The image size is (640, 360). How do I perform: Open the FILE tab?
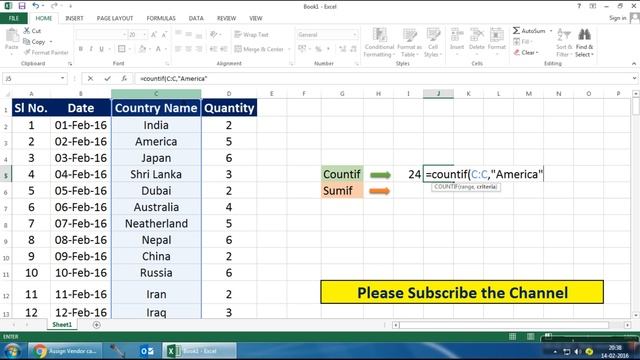(x=14, y=18)
